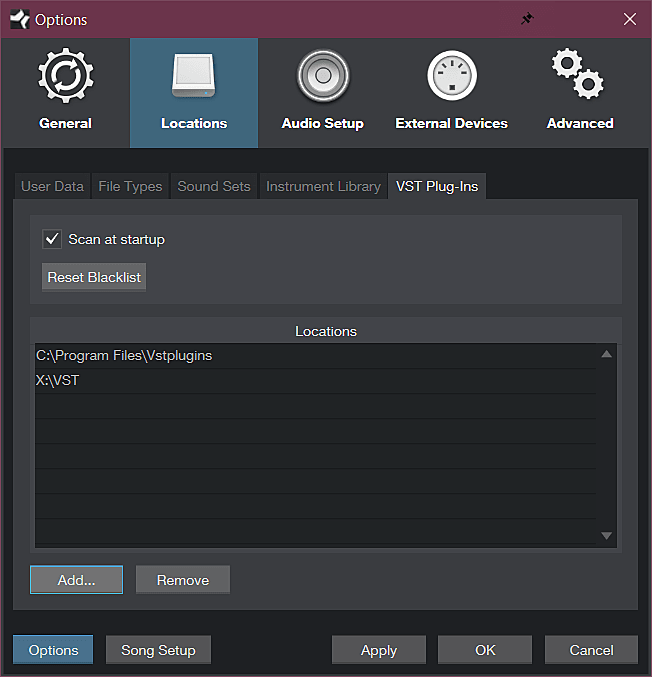The image size is (652, 677).
Task: Go to the Instrument Library tab
Action: (x=323, y=186)
